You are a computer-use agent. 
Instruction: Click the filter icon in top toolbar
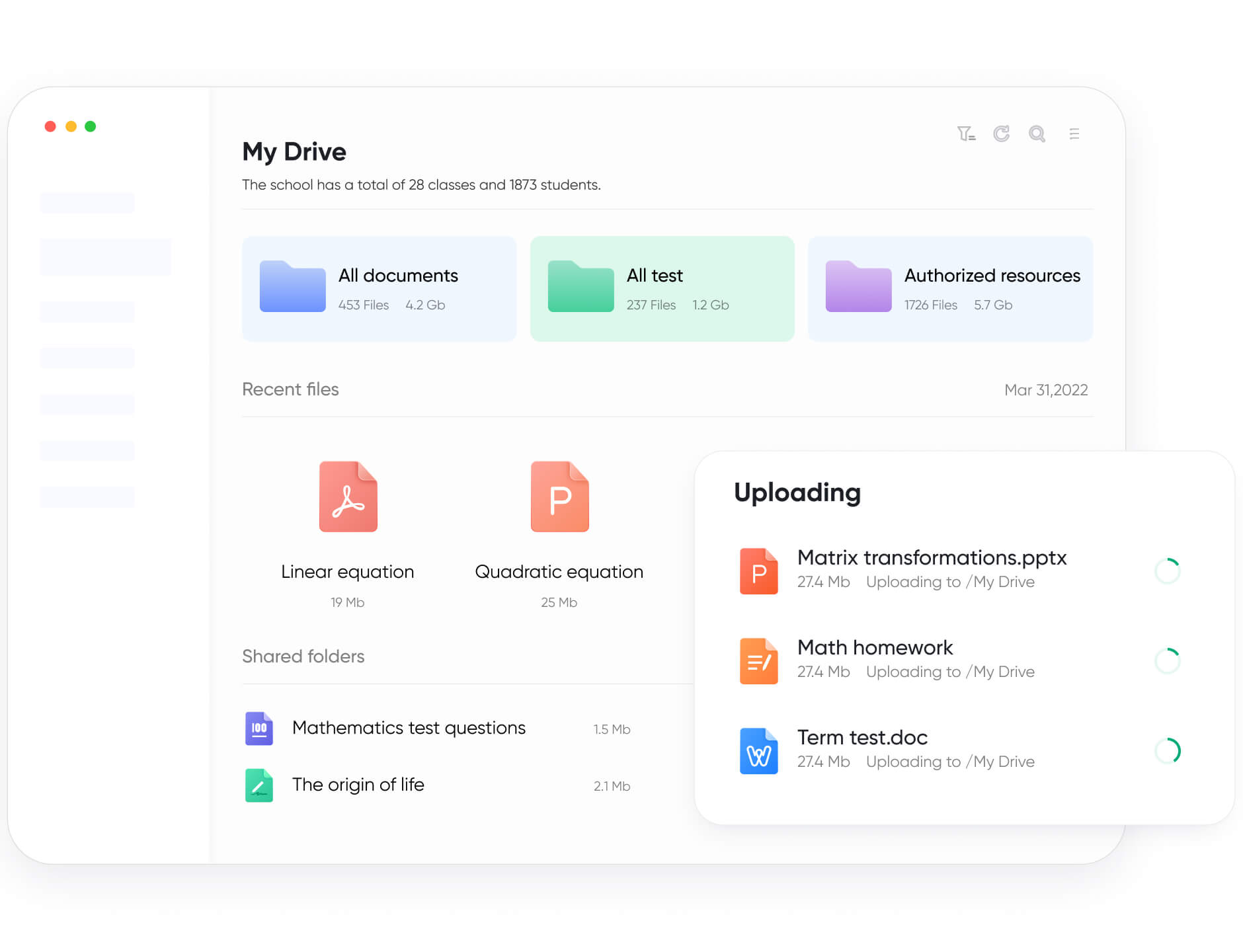(x=966, y=134)
